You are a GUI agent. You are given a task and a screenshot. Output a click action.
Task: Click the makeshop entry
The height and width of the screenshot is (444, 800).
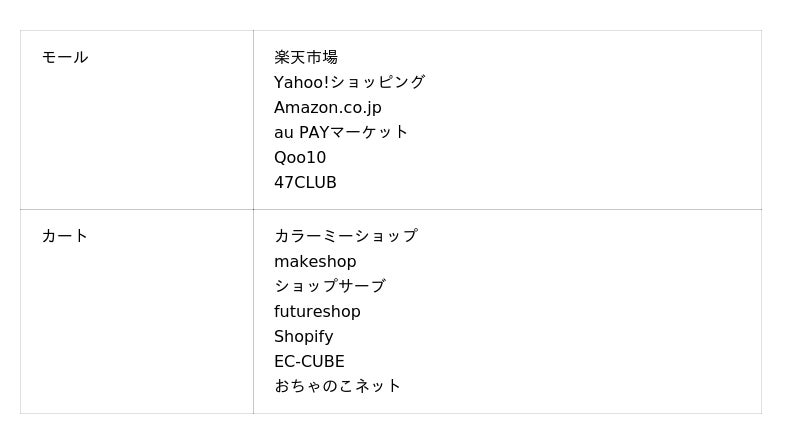click(x=315, y=262)
